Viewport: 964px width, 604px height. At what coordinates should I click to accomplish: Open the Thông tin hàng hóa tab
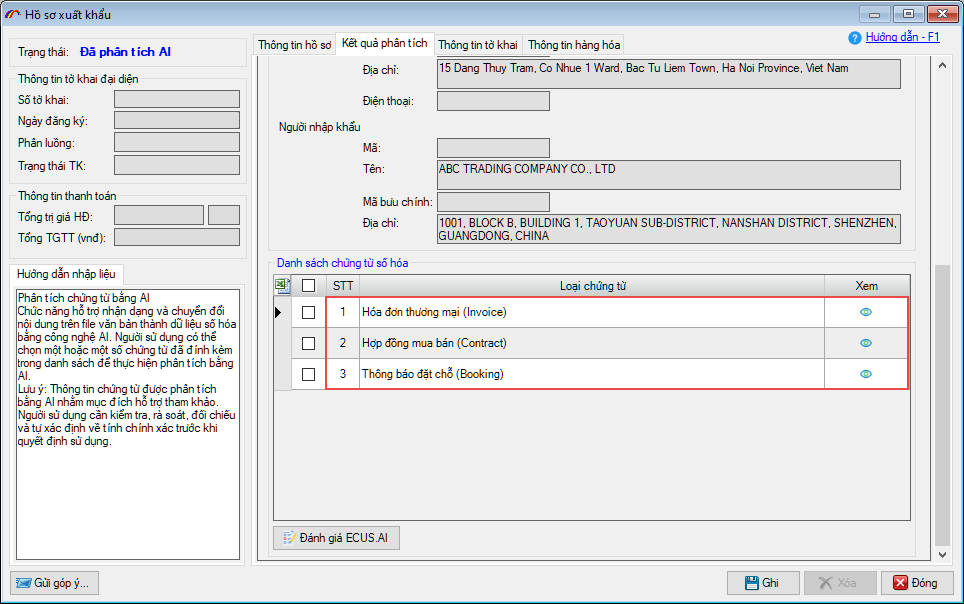point(574,45)
